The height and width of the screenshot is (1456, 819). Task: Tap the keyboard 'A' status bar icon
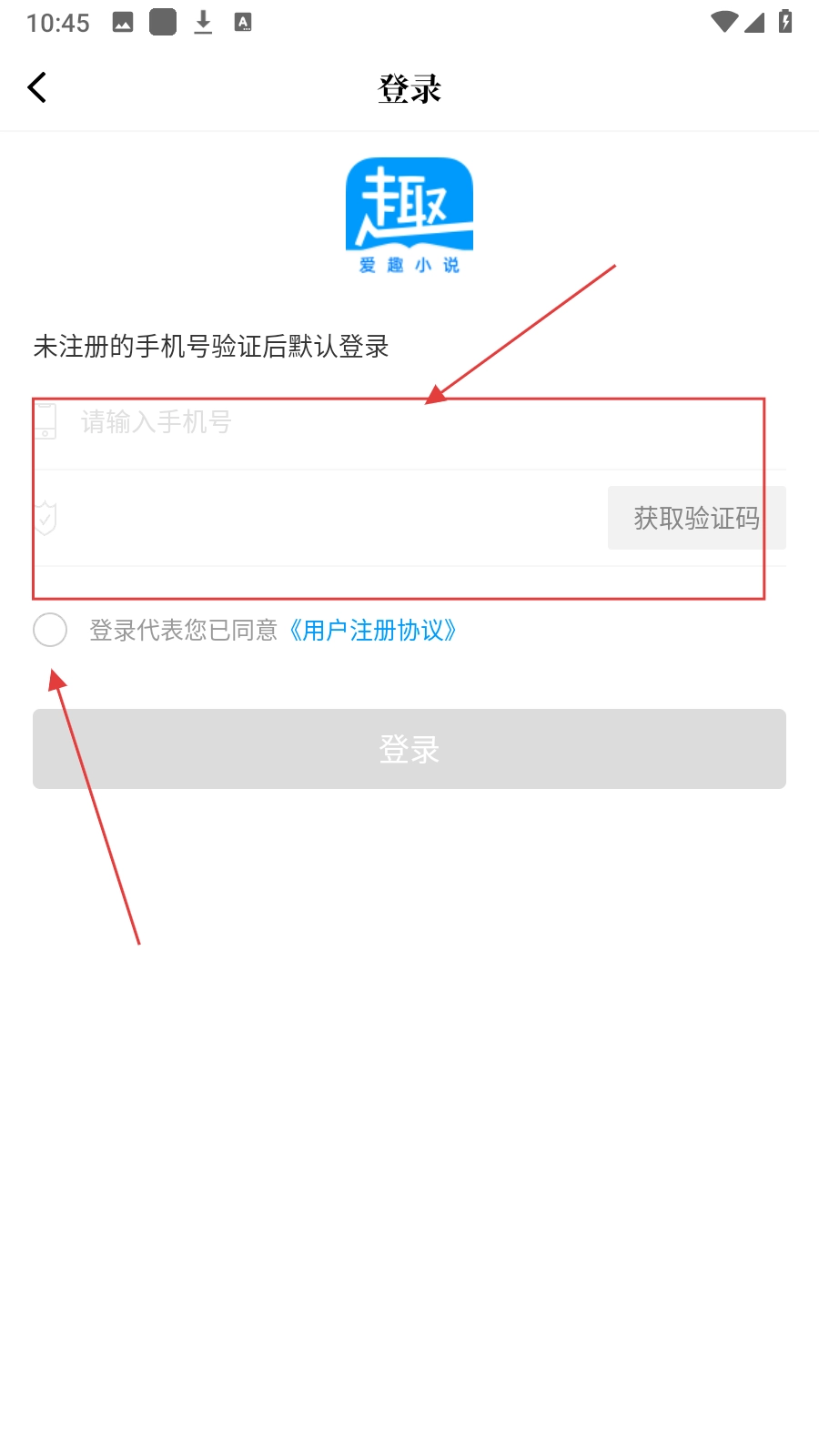pos(243,23)
